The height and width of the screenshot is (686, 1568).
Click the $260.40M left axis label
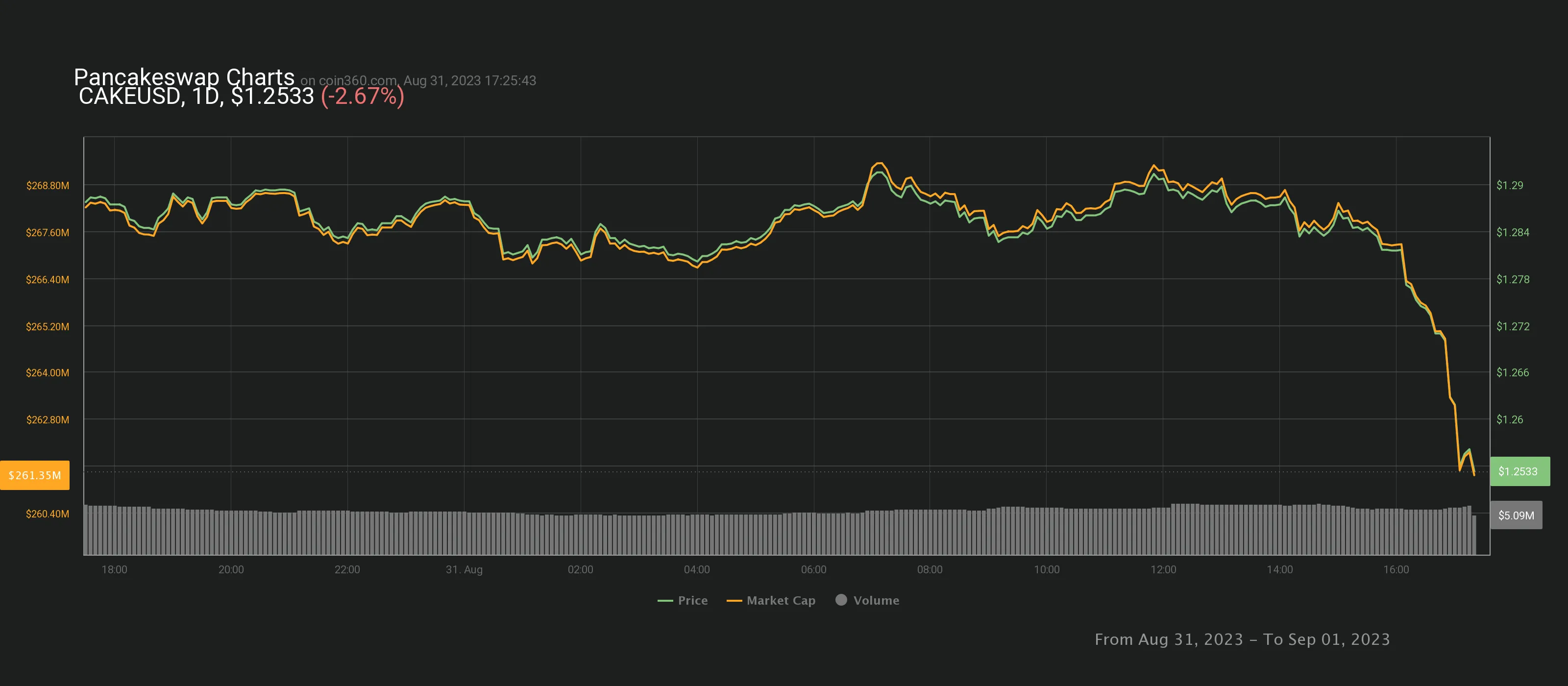[x=48, y=514]
